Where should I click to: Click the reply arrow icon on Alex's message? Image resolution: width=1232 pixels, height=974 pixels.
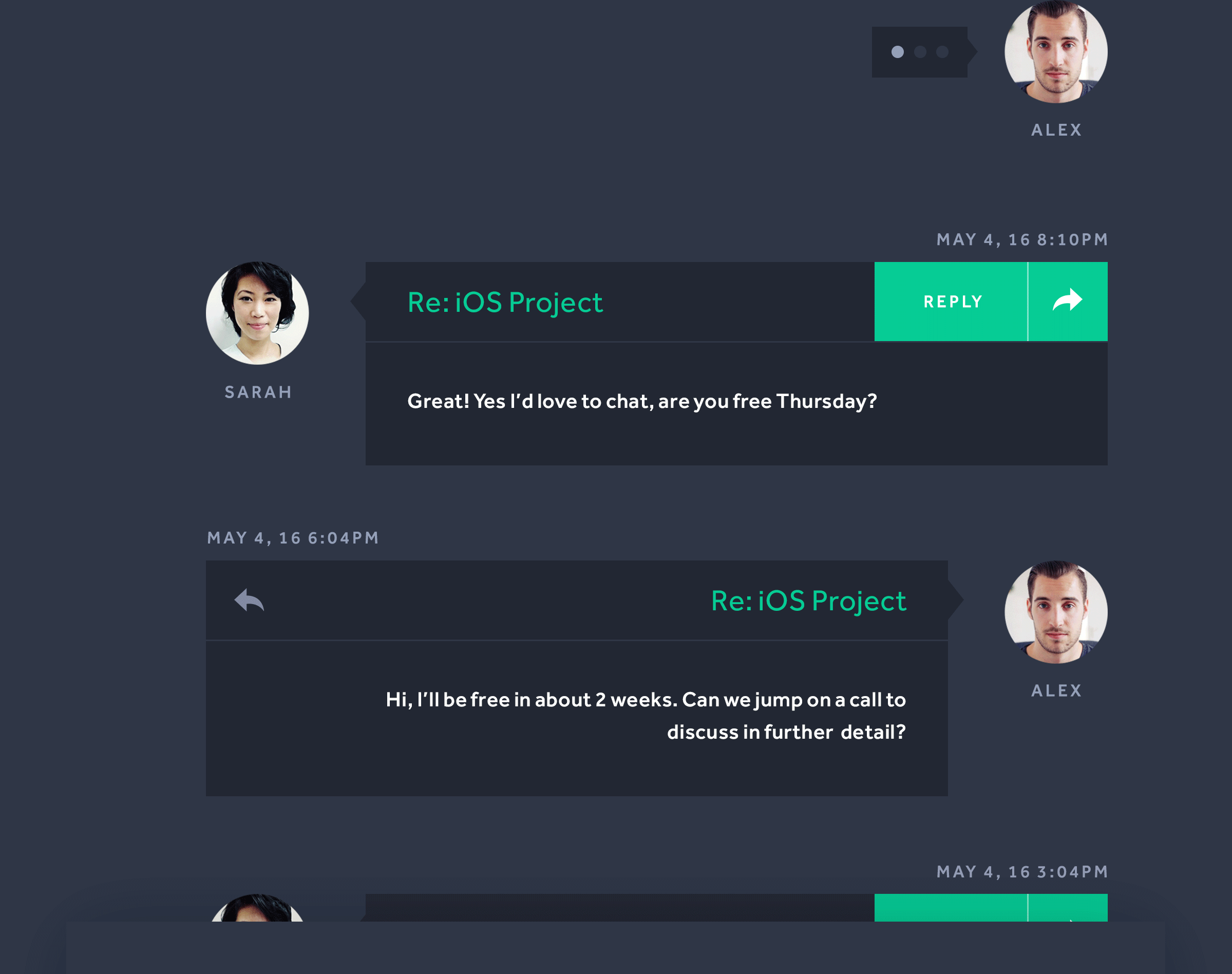point(249,600)
